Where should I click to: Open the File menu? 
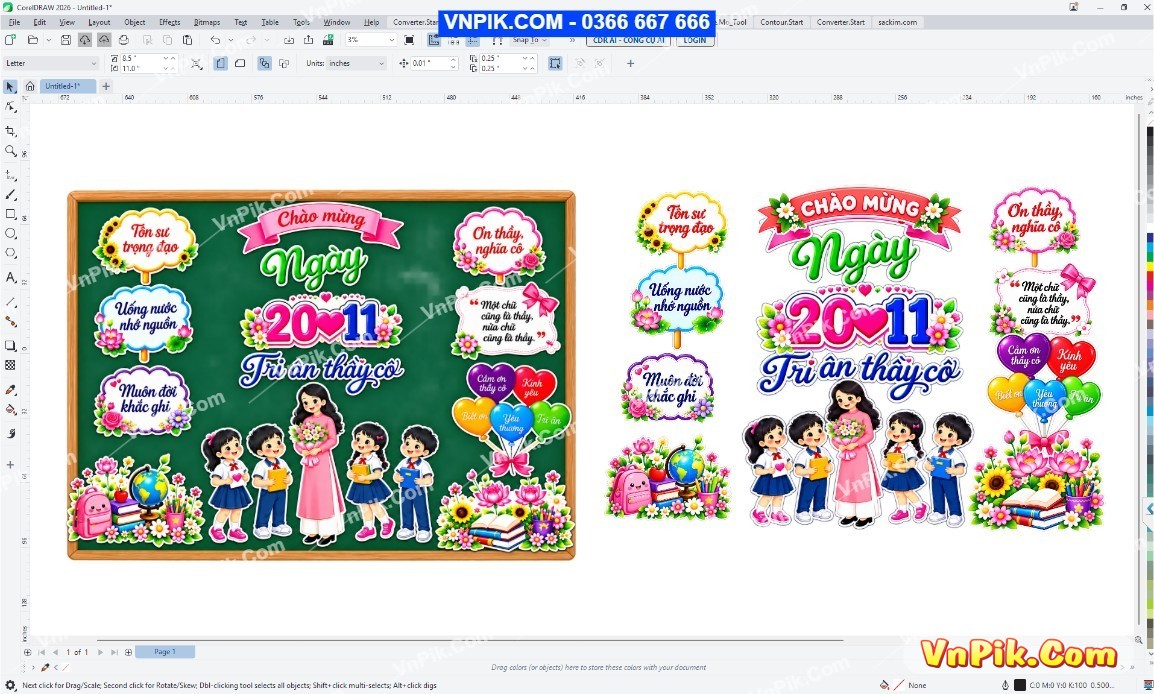[x=14, y=22]
